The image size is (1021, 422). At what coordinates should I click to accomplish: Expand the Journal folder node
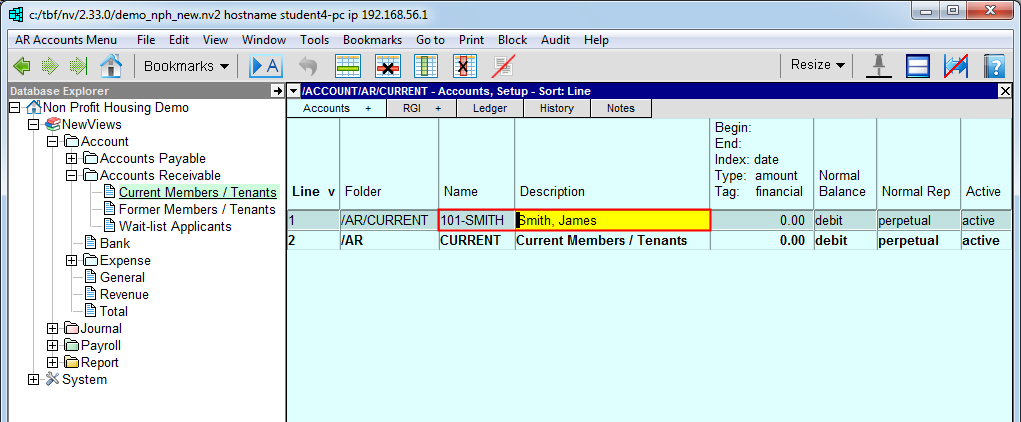(53, 329)
